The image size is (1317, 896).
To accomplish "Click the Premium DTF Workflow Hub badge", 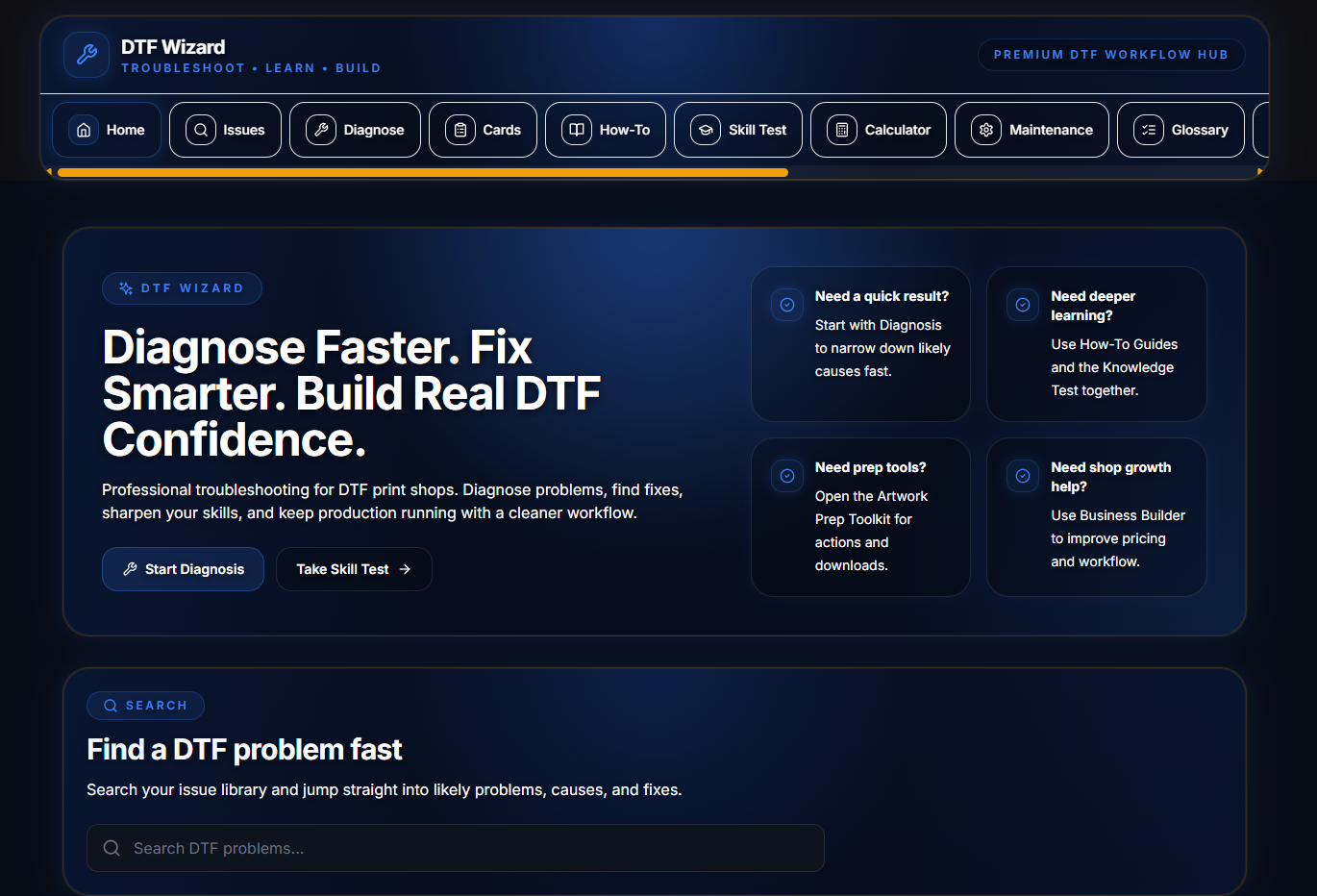I will [1111, 55].
